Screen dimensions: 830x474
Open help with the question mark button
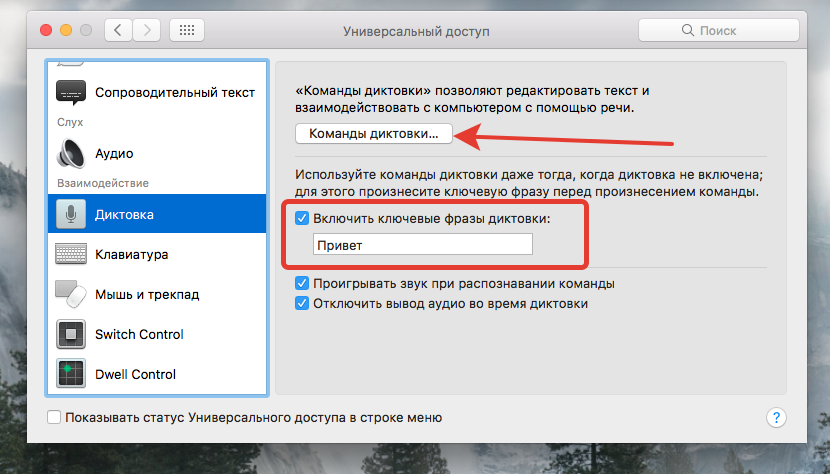pyautogui.click(x=776, y=418)
